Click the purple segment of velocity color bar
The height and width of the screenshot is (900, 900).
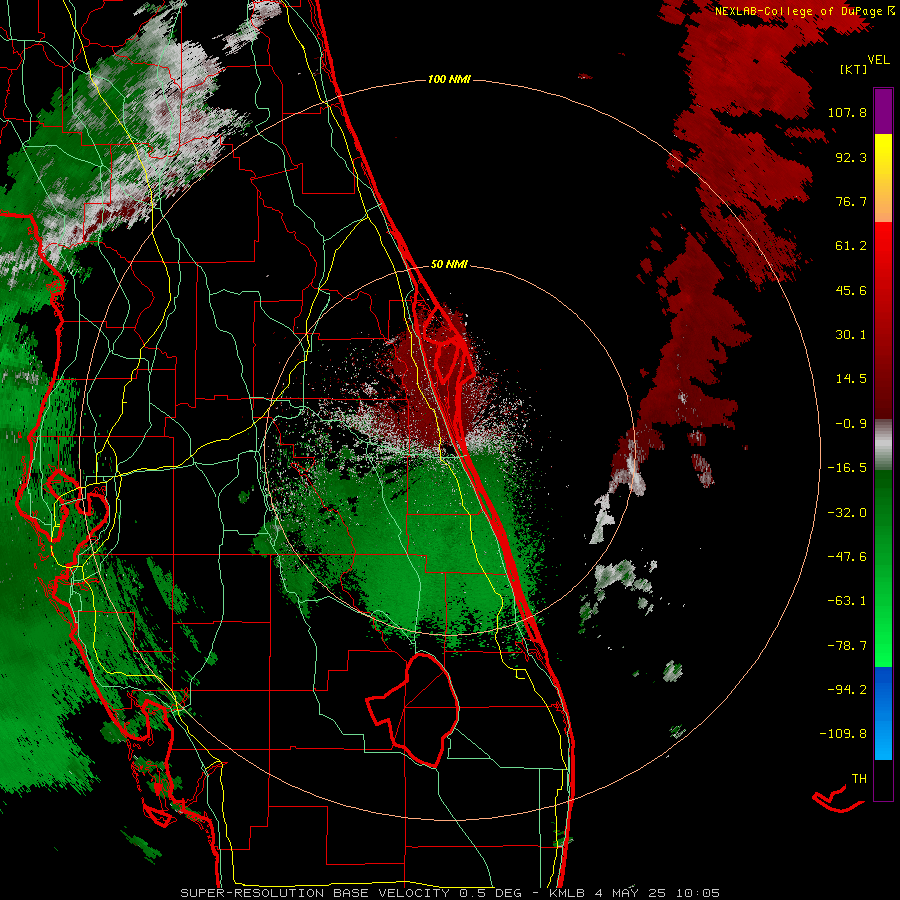pyautogui.click(x=883, y=111)
